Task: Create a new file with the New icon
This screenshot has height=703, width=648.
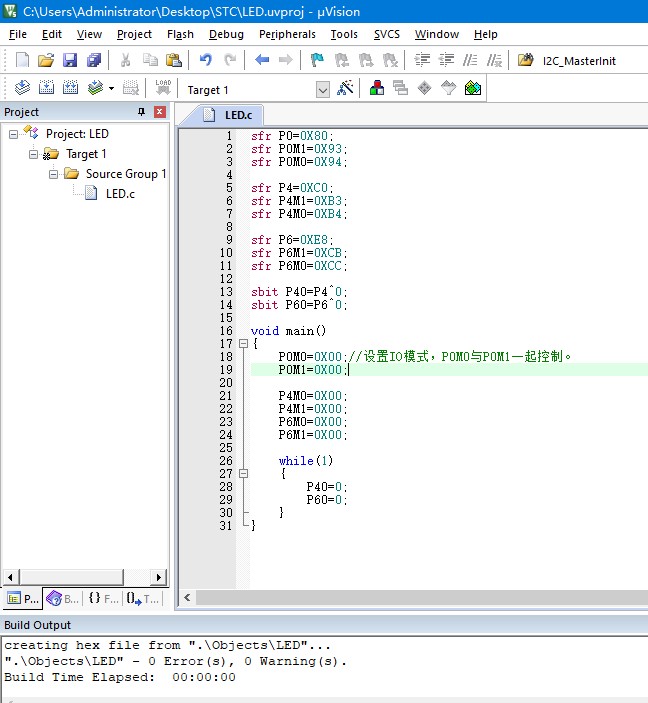Action: coord(22,60)
